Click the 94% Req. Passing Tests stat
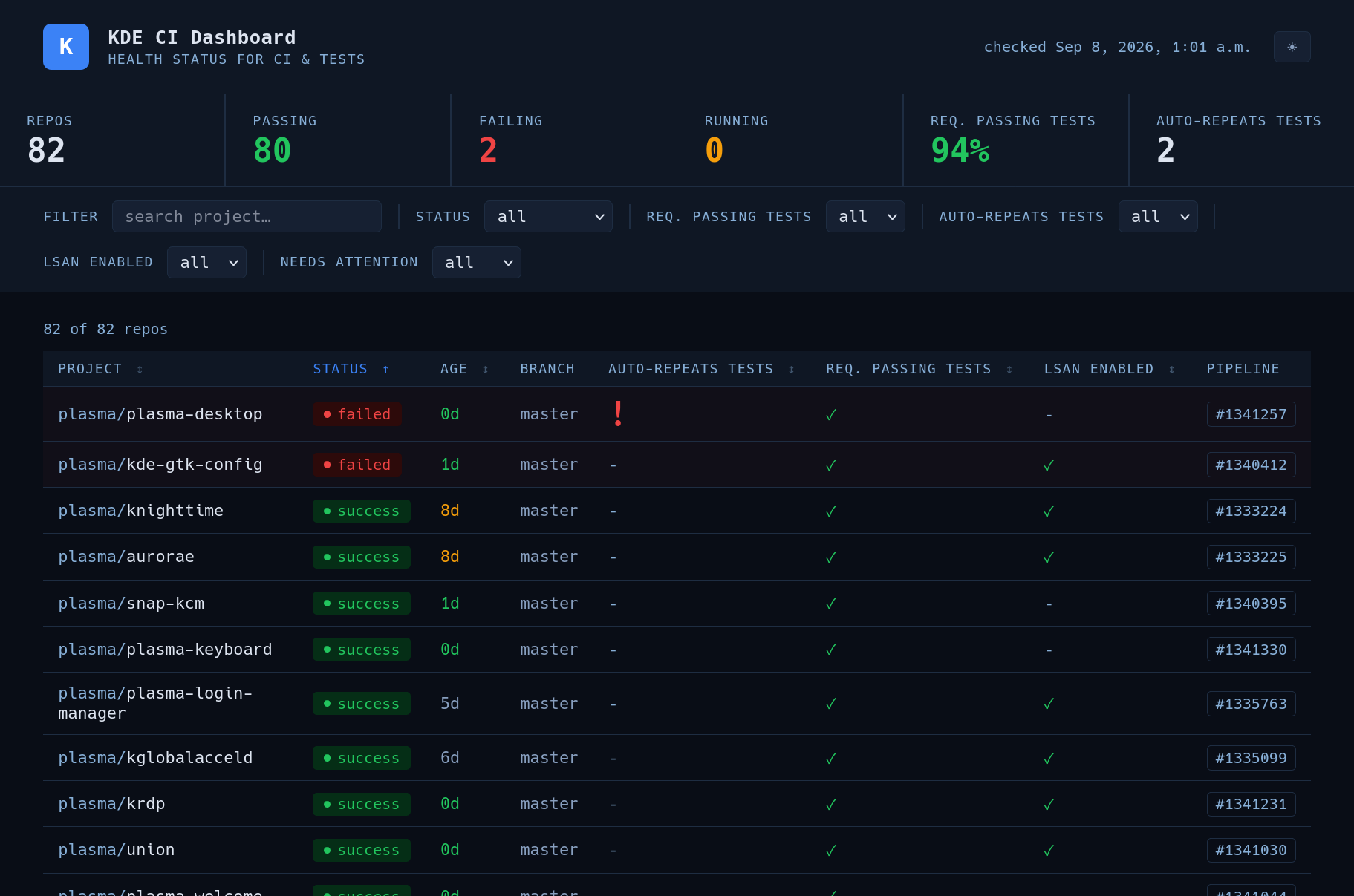The height and width of the screenshot is (896, 1354). click(960, 151)
